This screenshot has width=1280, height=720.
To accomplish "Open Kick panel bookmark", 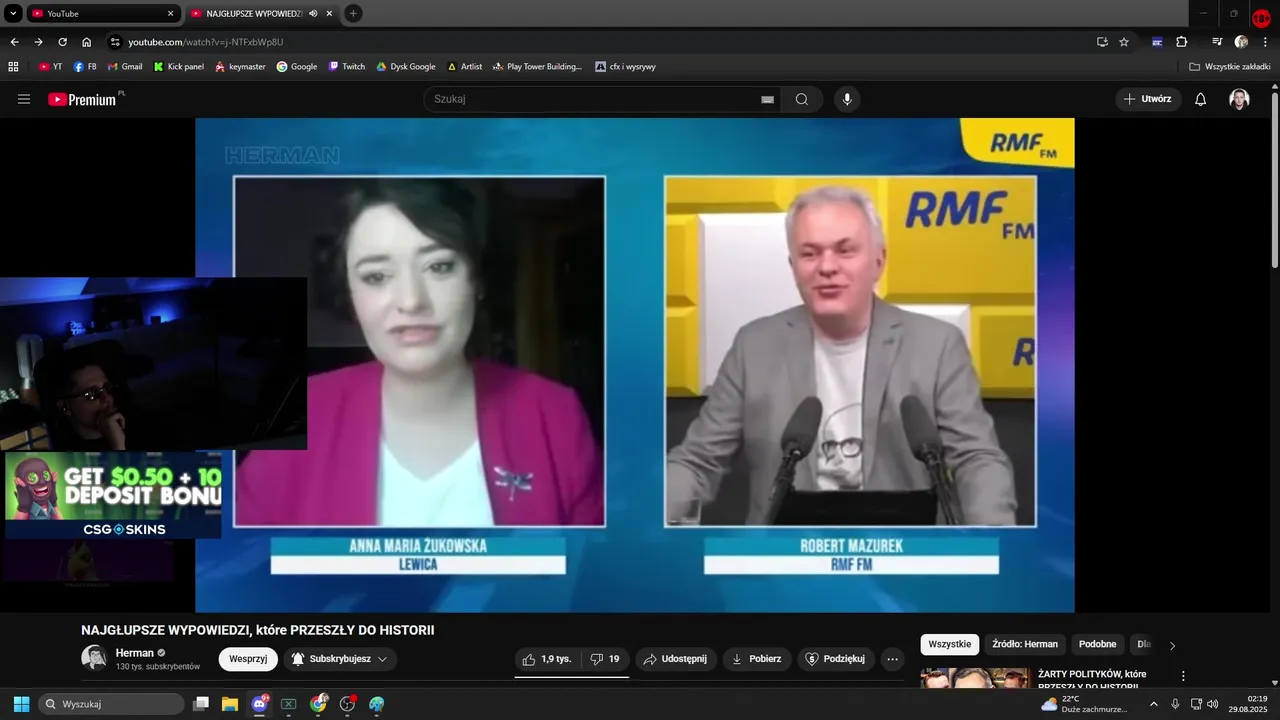I will [178, 67].
